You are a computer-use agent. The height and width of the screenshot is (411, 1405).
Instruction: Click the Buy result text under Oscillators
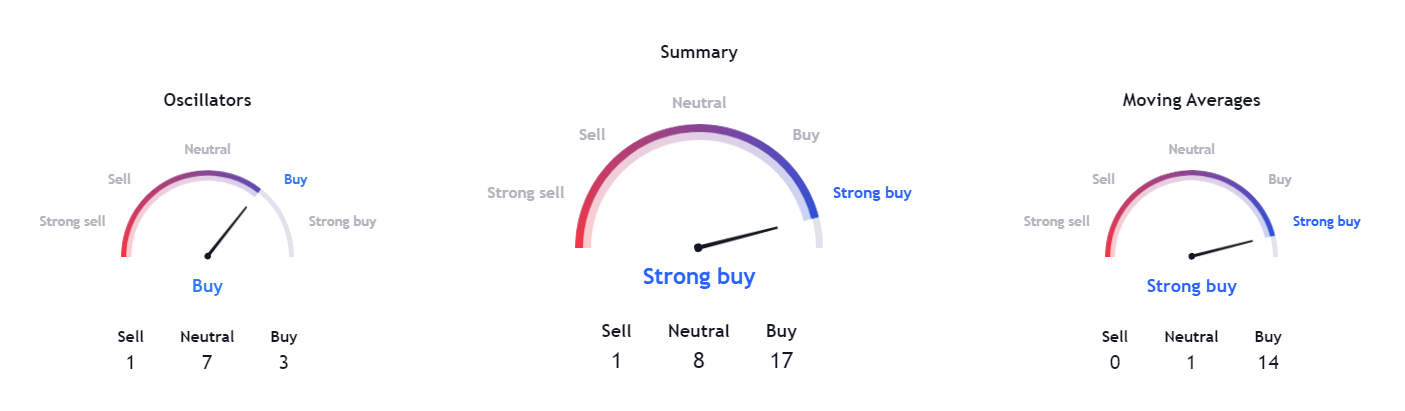(x=207, y=286)
